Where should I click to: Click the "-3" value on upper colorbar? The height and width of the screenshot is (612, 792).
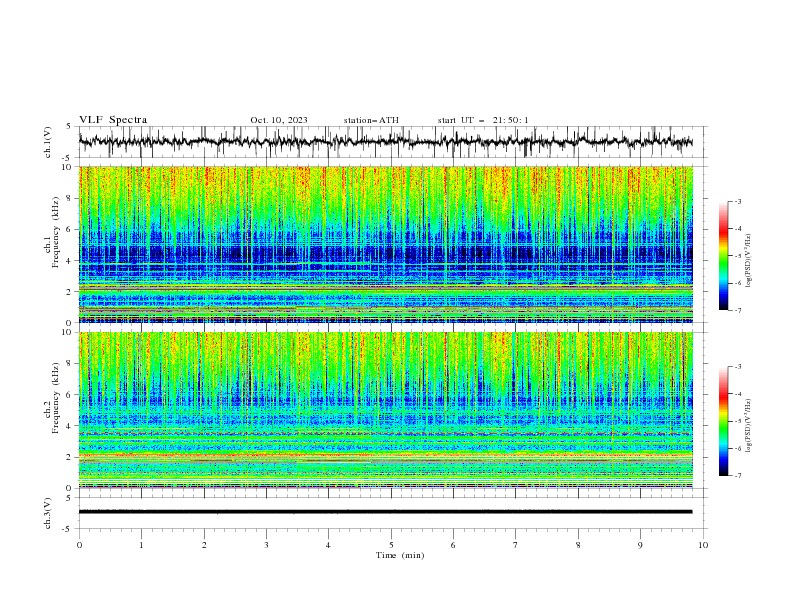coord(737,201)
